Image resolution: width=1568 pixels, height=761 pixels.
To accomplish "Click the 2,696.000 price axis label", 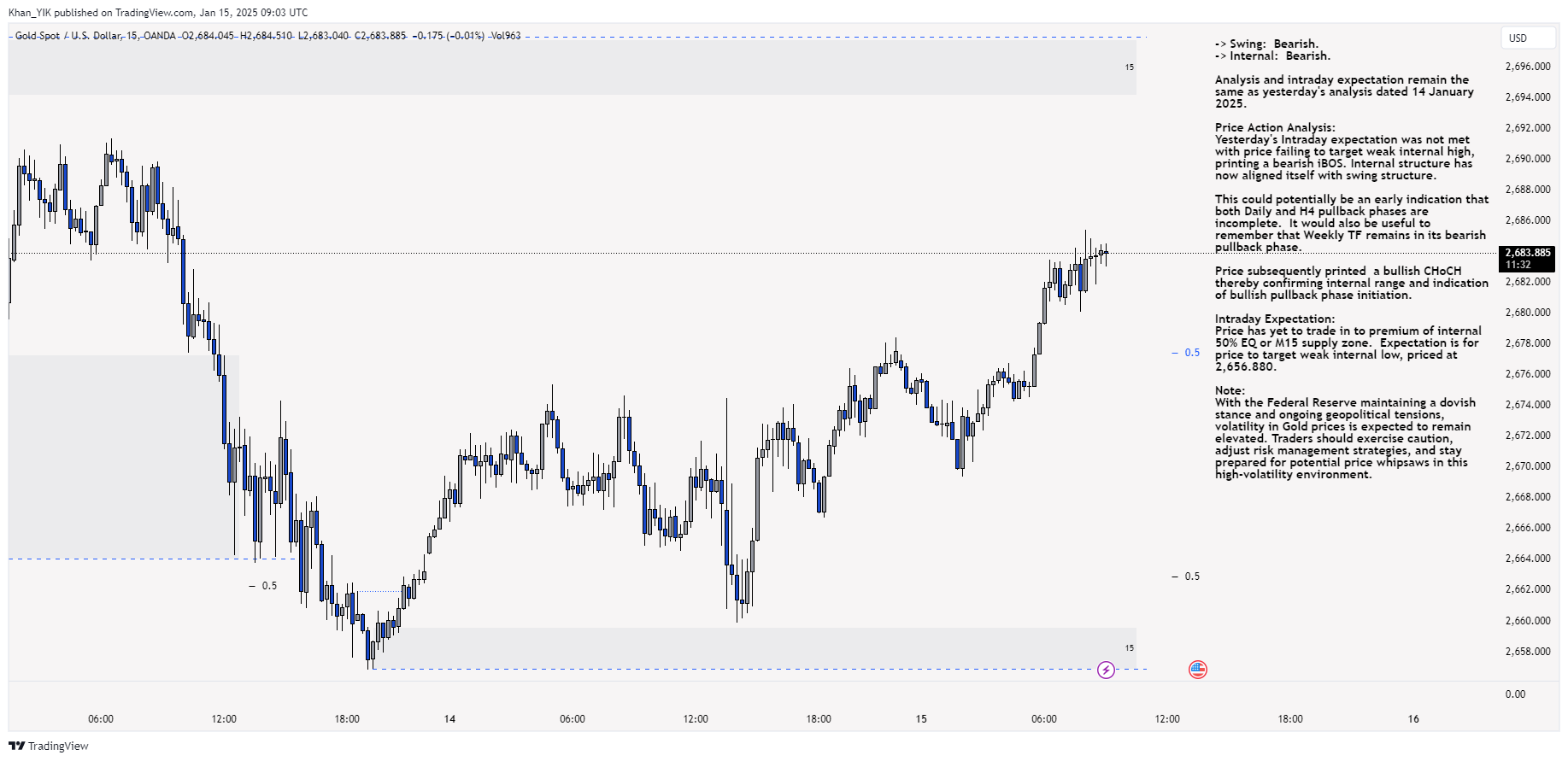I will (1528, 67).
